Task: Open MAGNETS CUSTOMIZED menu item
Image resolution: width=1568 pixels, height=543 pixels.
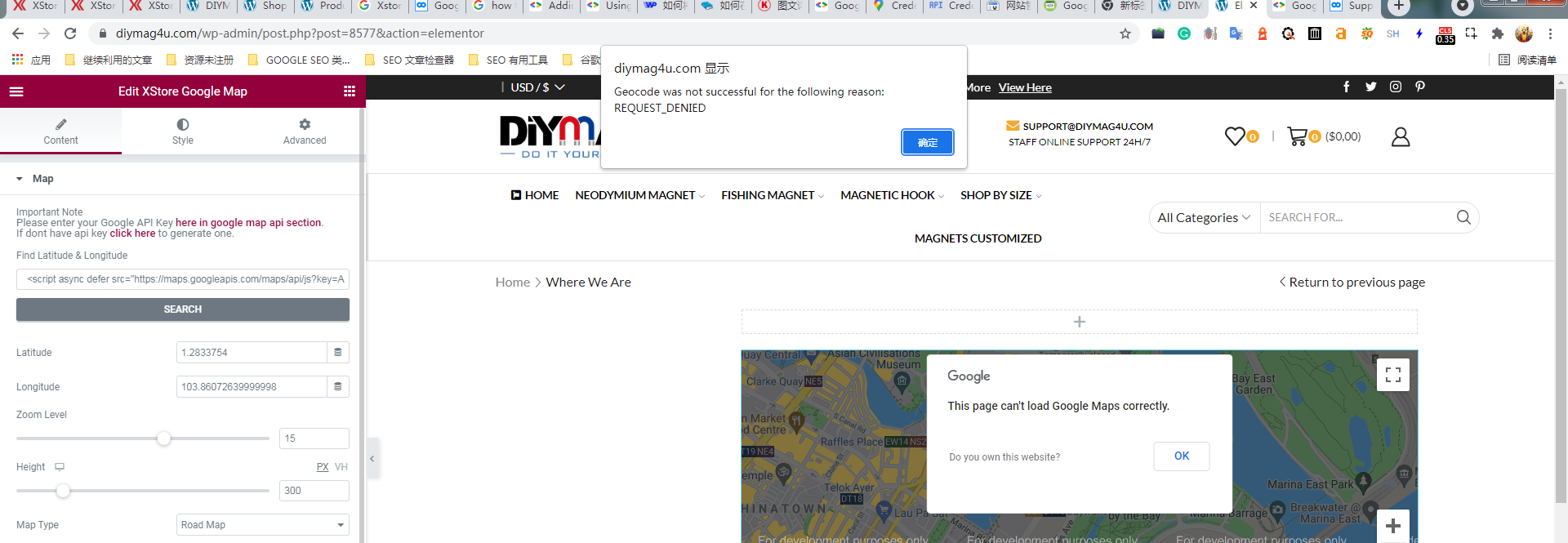Action: 978,238
